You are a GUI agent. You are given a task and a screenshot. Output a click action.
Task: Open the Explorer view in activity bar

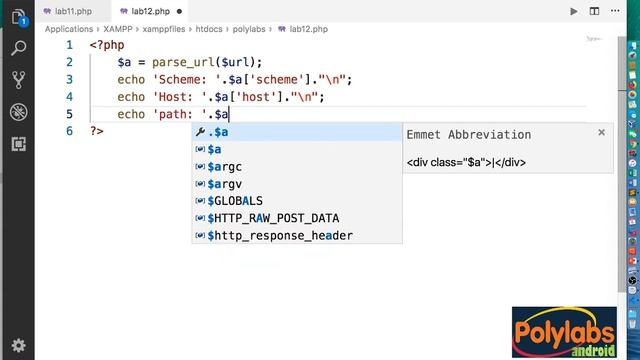click(18, 17)
